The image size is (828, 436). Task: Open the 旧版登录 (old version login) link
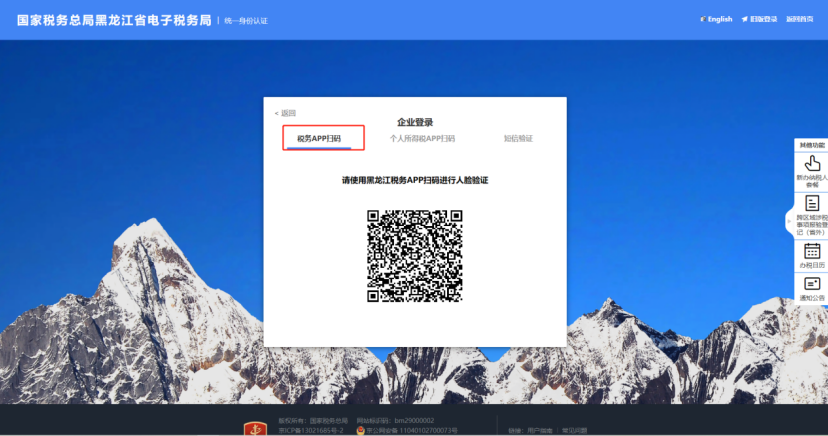(x=764, y=19)
